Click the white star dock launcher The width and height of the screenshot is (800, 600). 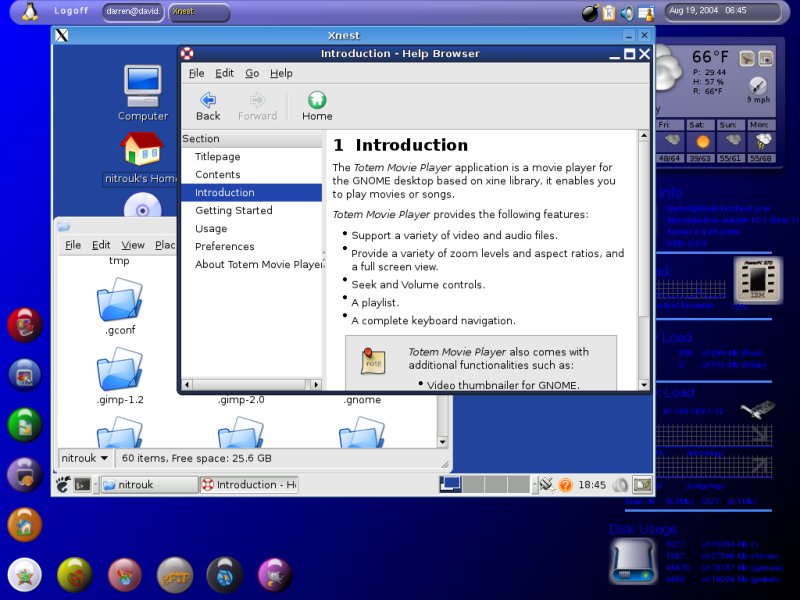[x=24, y=575]
